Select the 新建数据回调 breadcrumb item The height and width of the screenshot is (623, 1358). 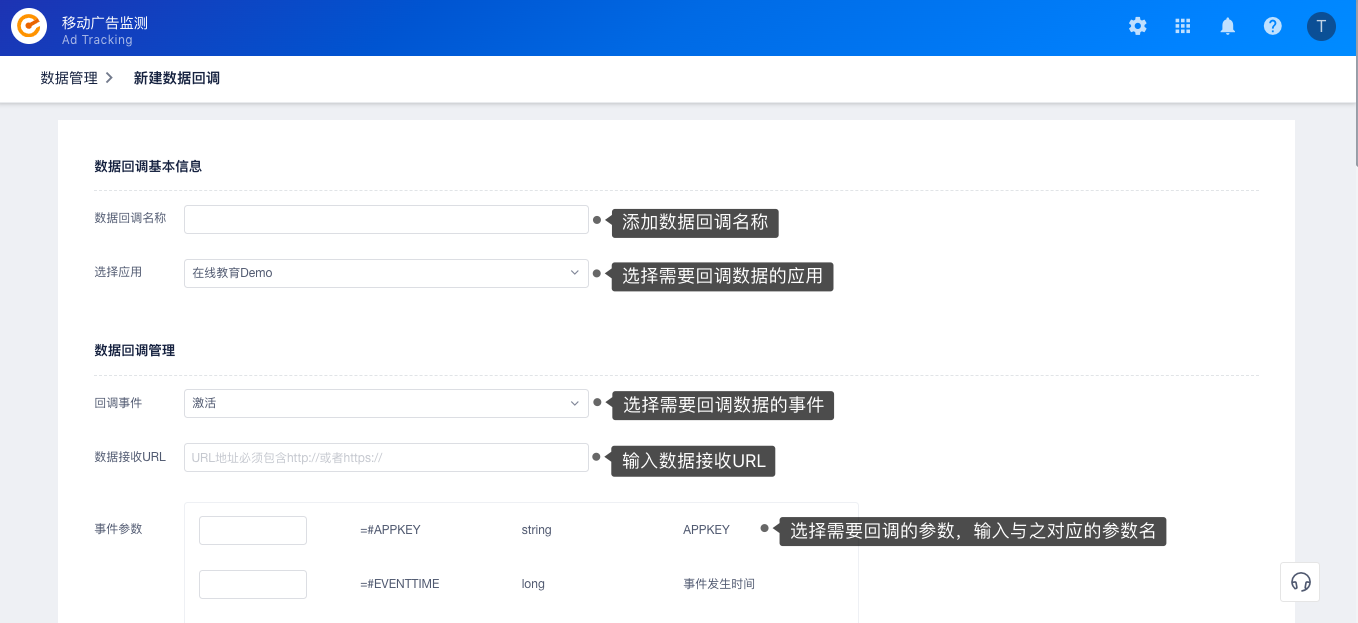pyautogui.click(x=177, y=78)
